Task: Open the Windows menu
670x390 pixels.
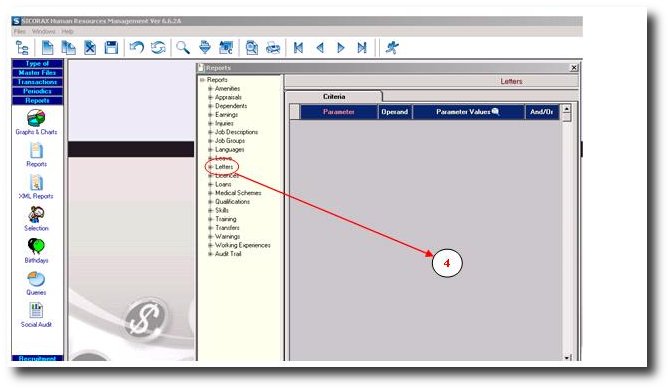Action: point(44,32)
